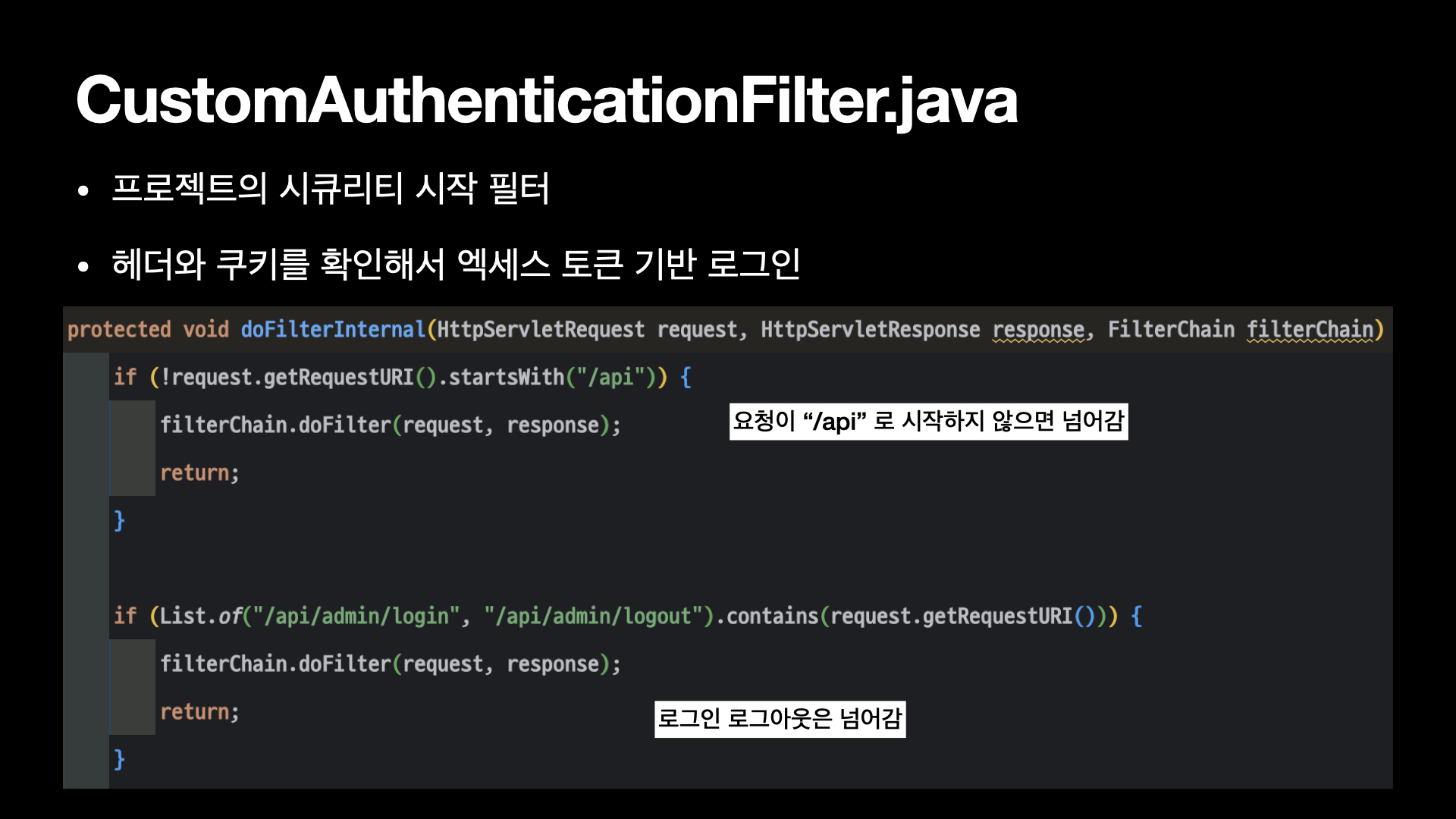Click the second bullet about access token login

pyautogui.click(x=455, y=264)
